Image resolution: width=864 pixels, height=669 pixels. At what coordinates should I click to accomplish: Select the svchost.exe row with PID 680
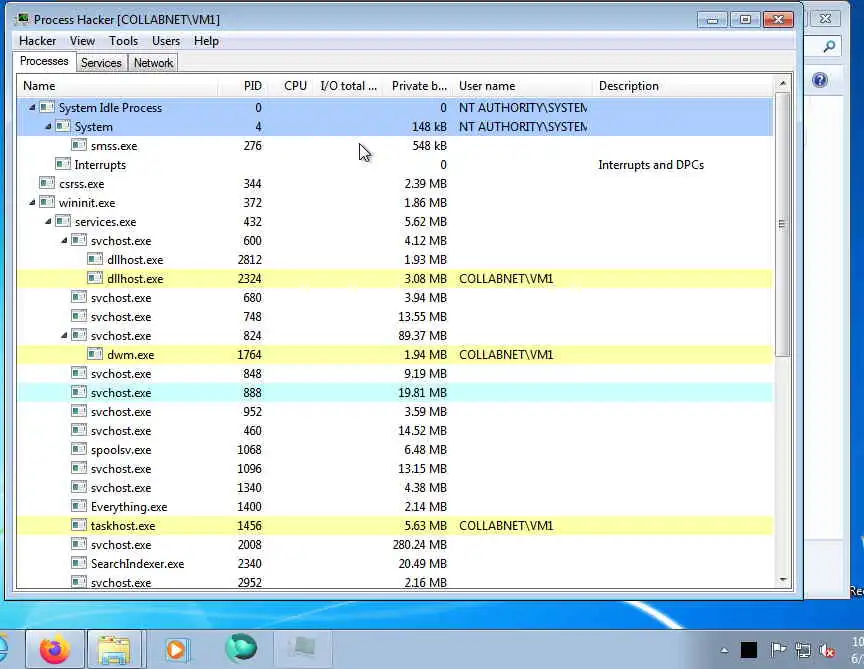tap(395, 298)
